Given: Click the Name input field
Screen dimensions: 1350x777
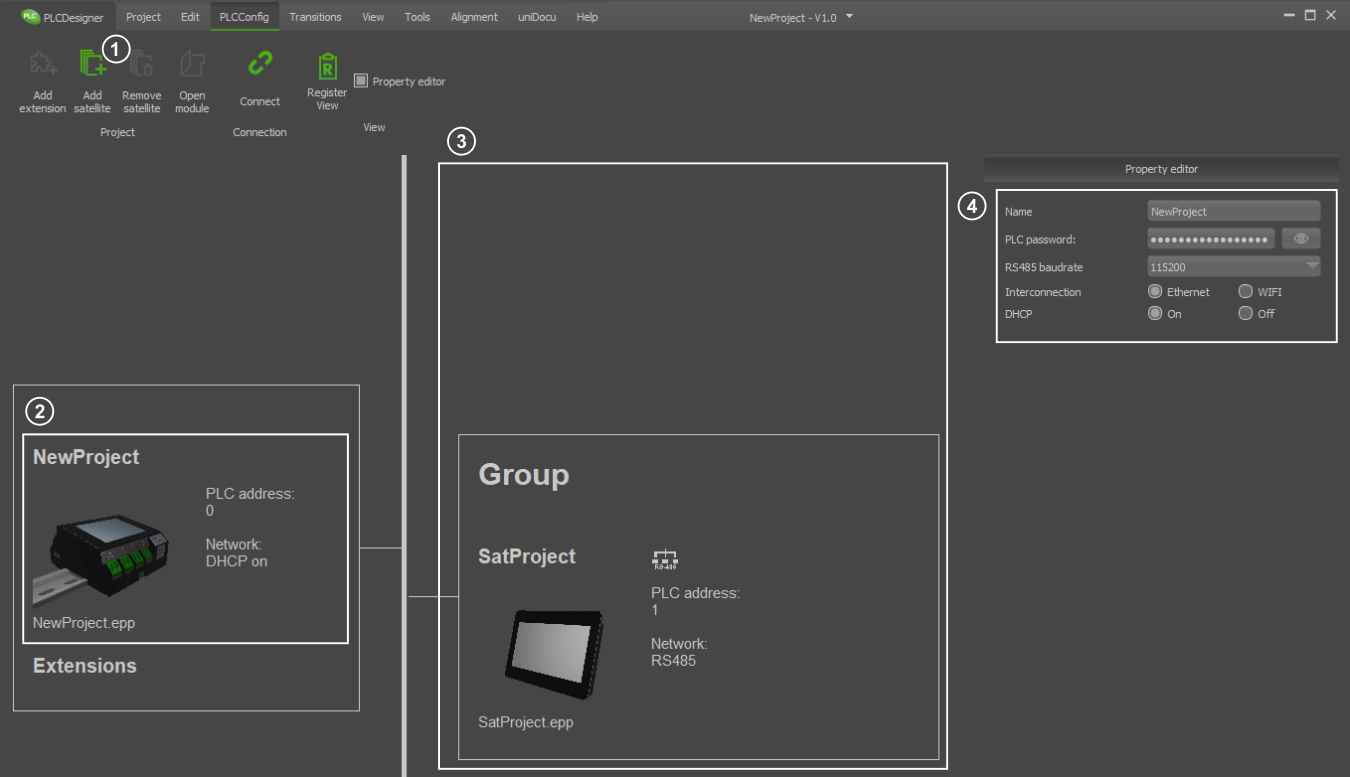Looking at the screenshot, I should tap(1233, 212).
